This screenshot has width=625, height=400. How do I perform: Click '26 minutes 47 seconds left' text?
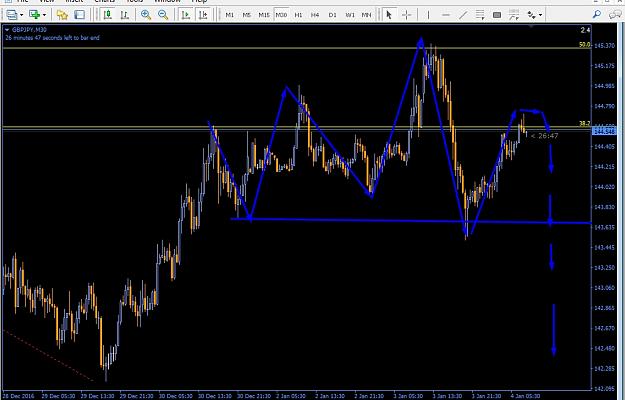pyautogui.click(x=52, y=38)
